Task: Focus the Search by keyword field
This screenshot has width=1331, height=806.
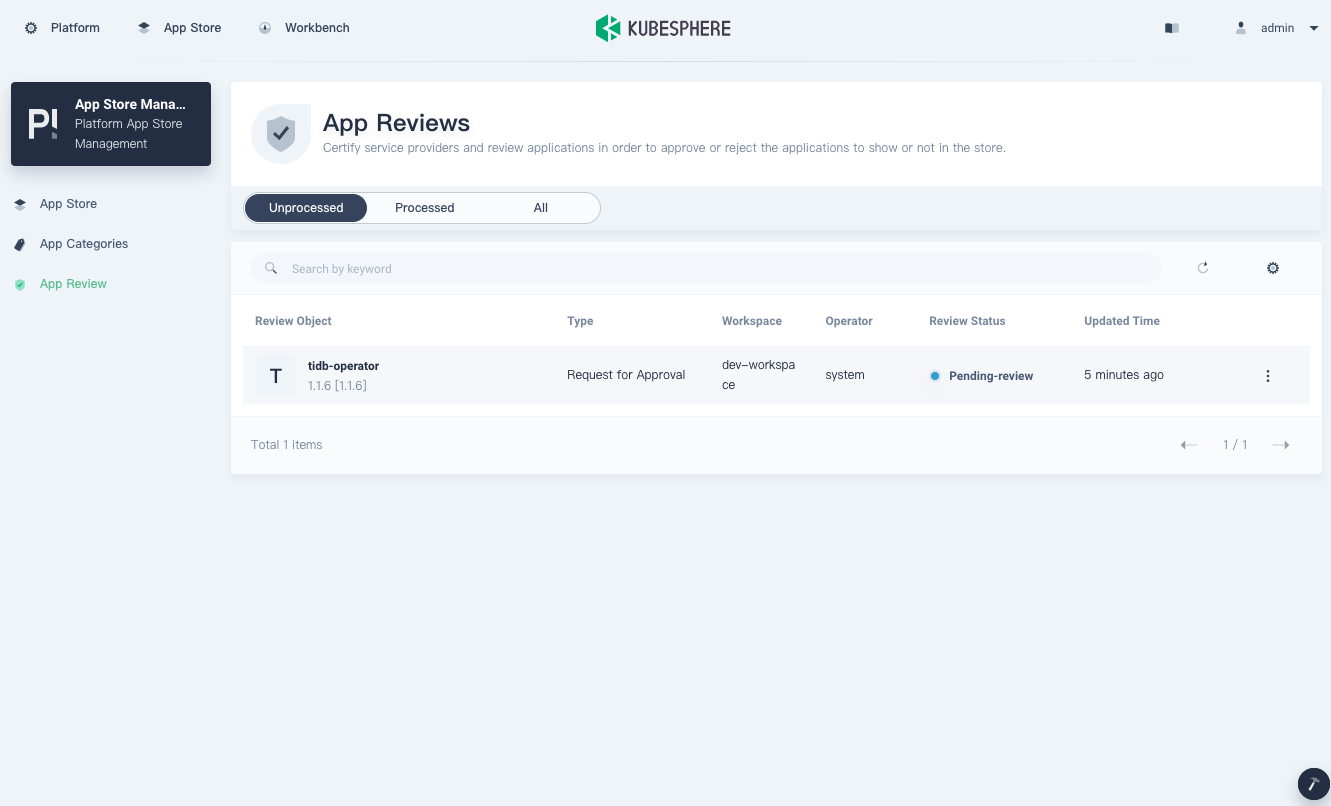Action: click(720, 269)
